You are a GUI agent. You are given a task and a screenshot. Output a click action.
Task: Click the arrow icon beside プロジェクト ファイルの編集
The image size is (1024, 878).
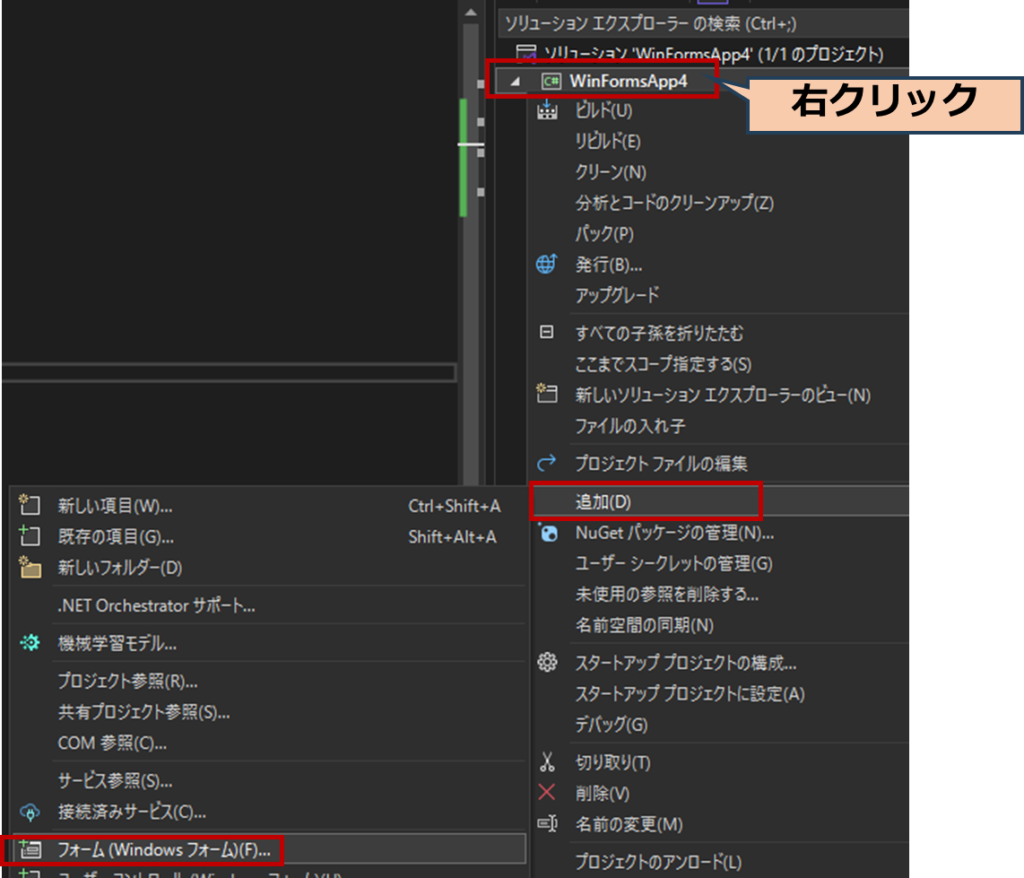(x=547, y=463)
